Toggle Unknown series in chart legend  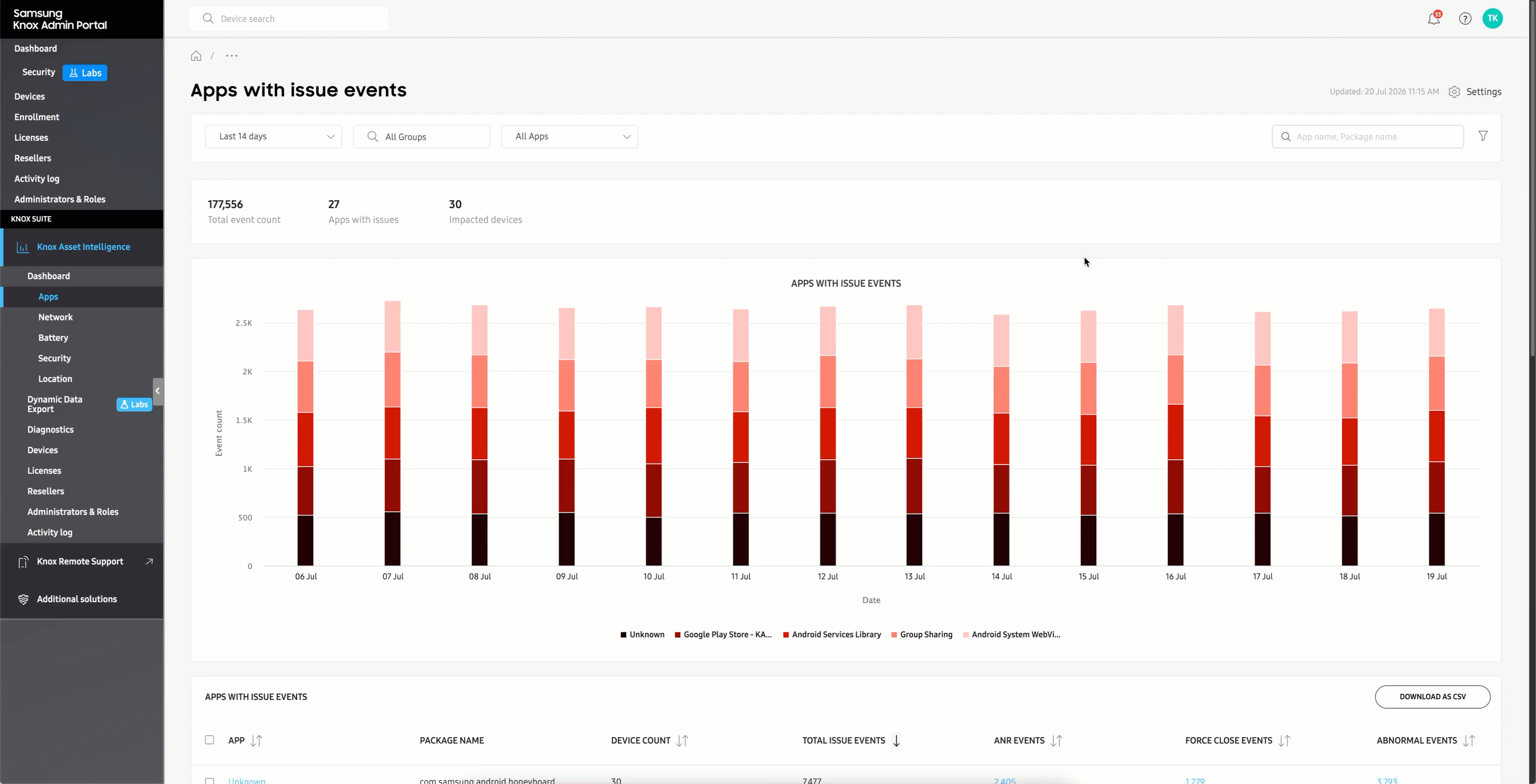tap(642, 635)
